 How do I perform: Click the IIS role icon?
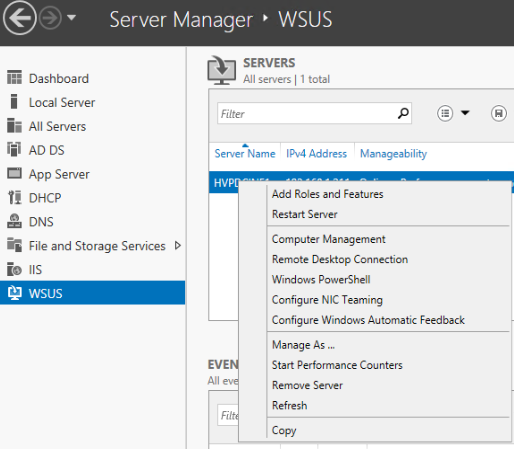[x=14, y=269]
